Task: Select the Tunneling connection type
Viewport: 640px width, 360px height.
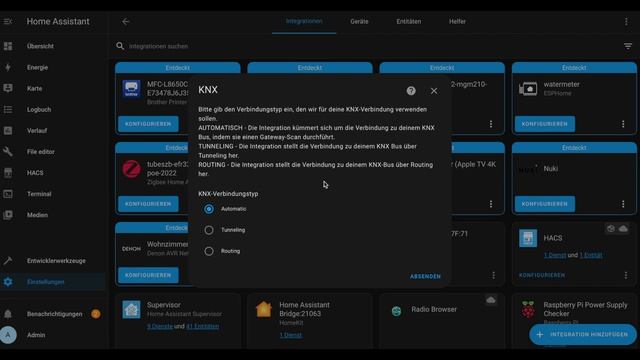Action: click(209, 230)
